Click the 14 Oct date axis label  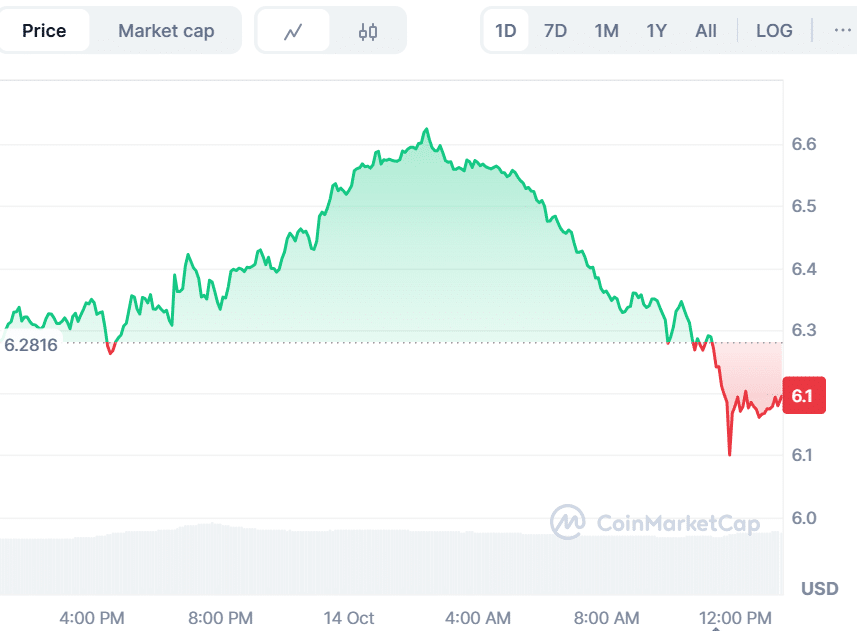(x=349, y=617)
